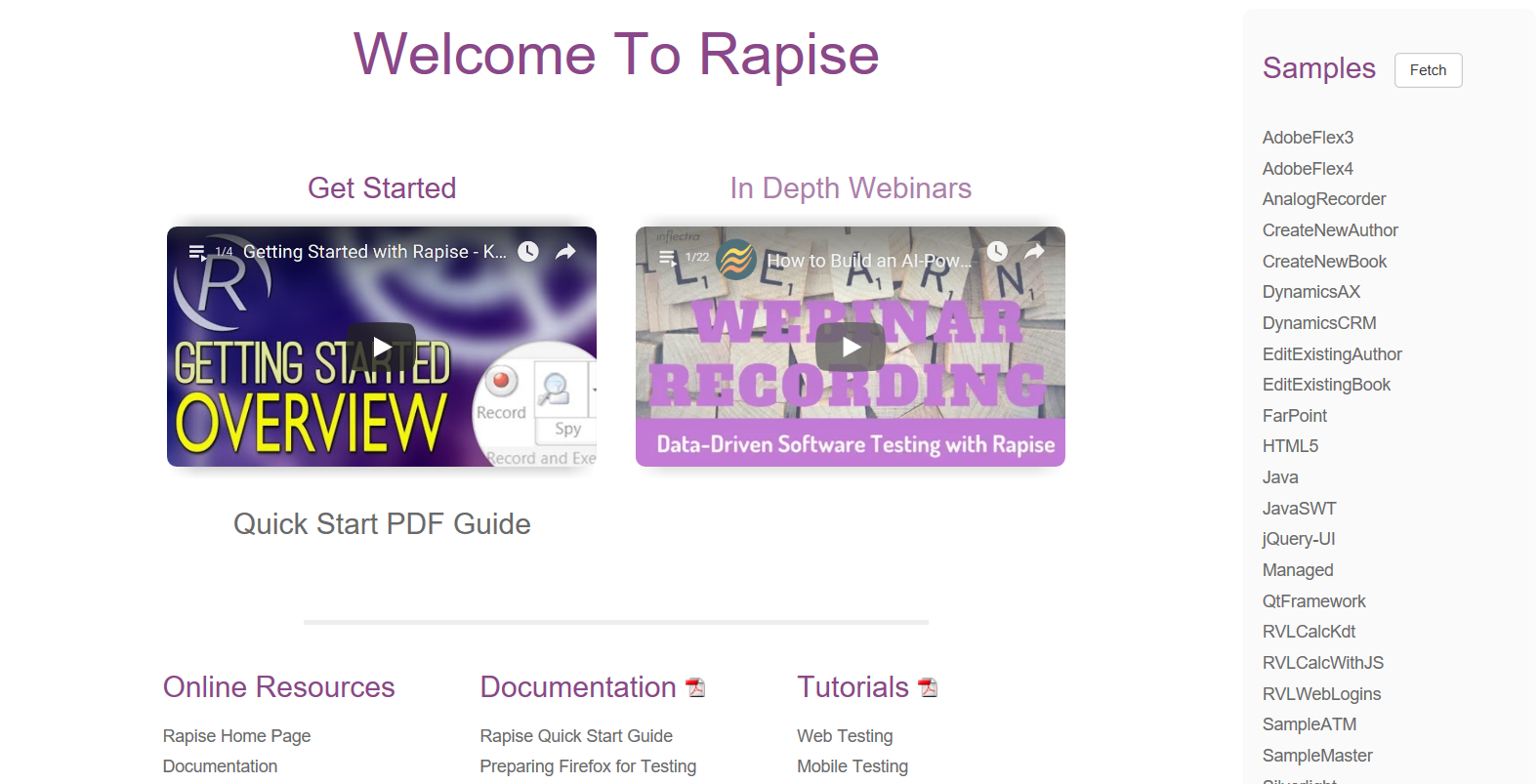Open the Mobile Testing tutorial

(x=853, y=766)
